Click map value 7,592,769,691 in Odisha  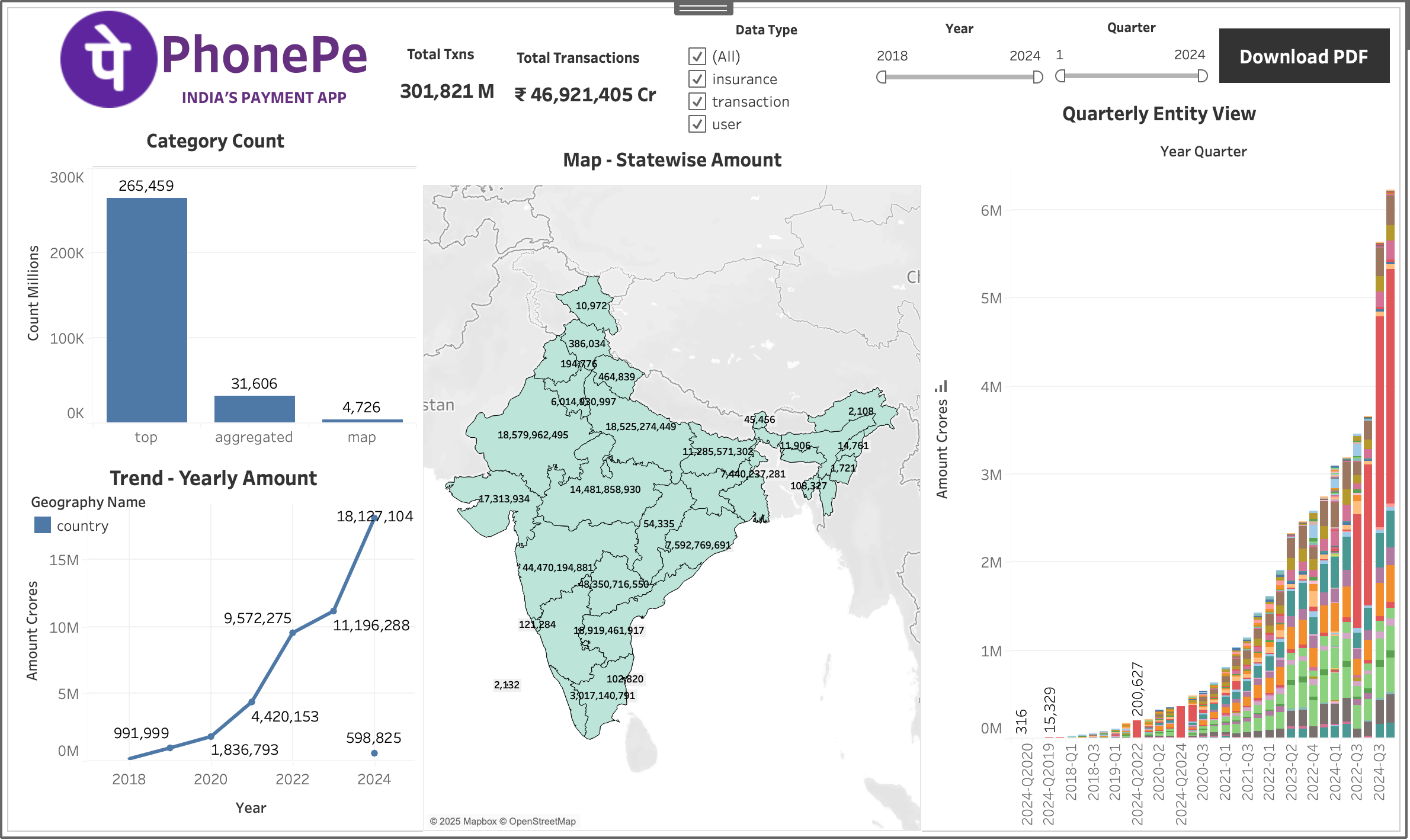click(x=698, y=545)
